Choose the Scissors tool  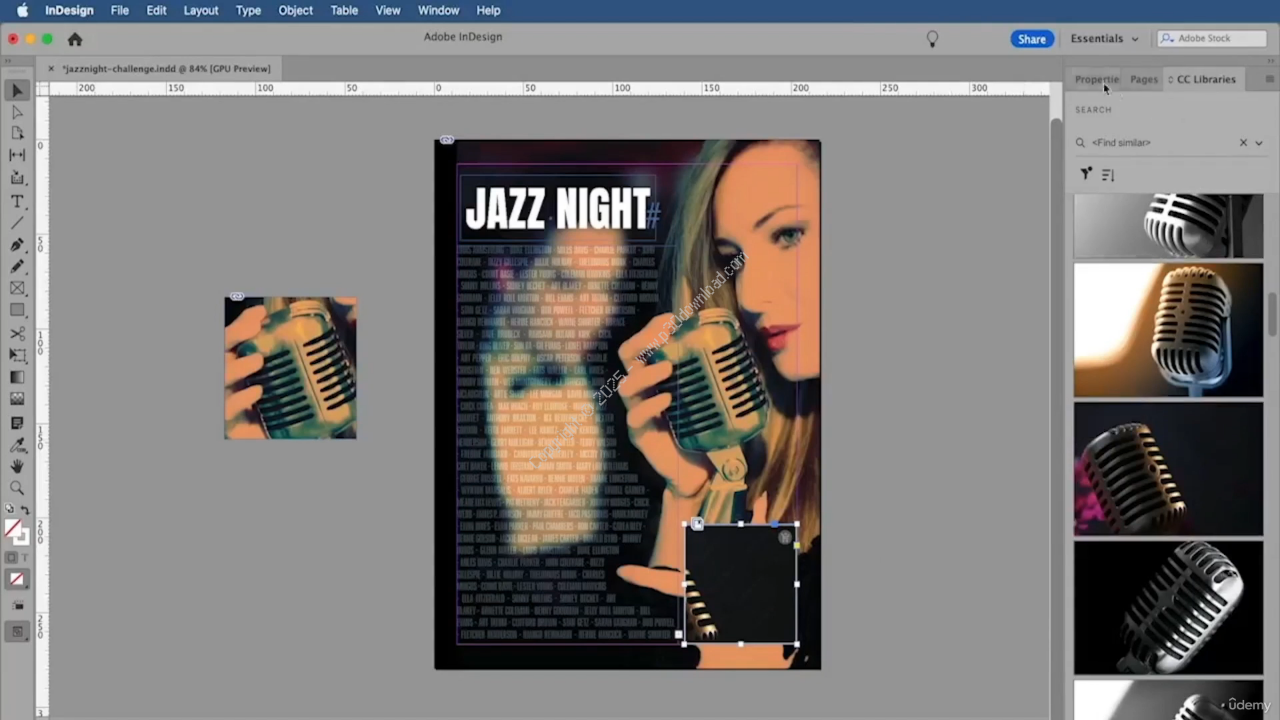coord(17,333)
